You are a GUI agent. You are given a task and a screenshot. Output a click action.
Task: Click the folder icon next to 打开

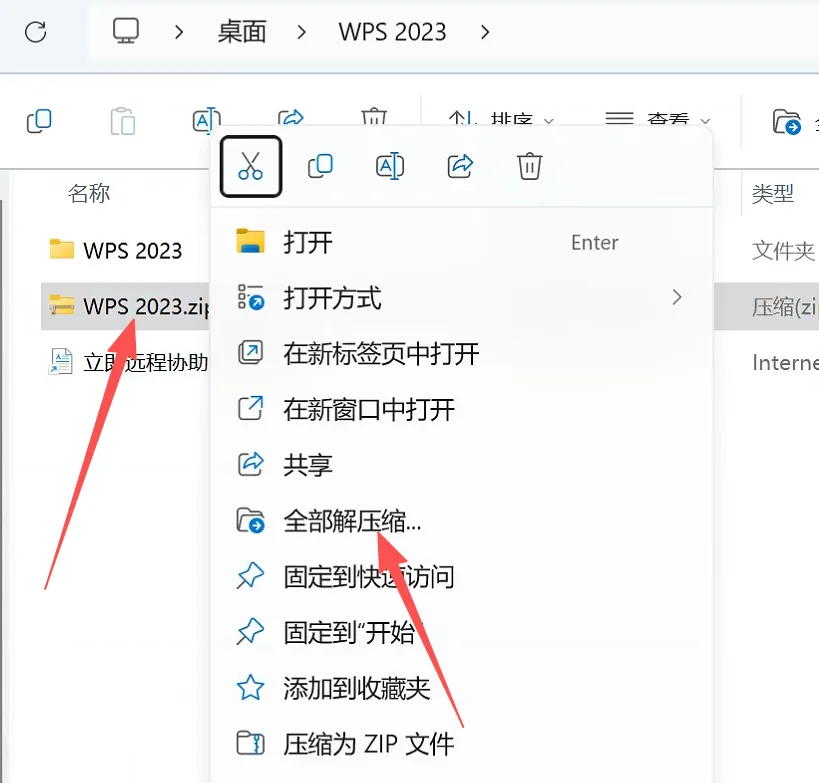tap(251, 241)
